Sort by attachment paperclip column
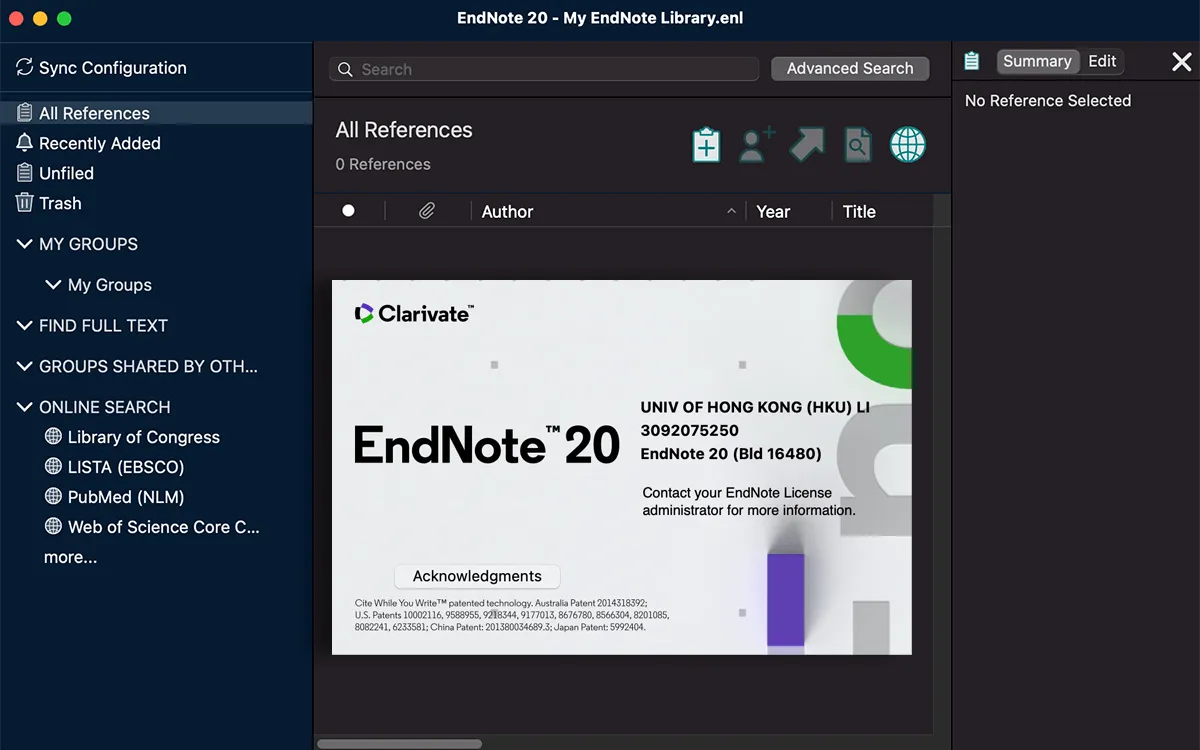The height and width of the screenshot is (750, 1200). pos(427,211)
